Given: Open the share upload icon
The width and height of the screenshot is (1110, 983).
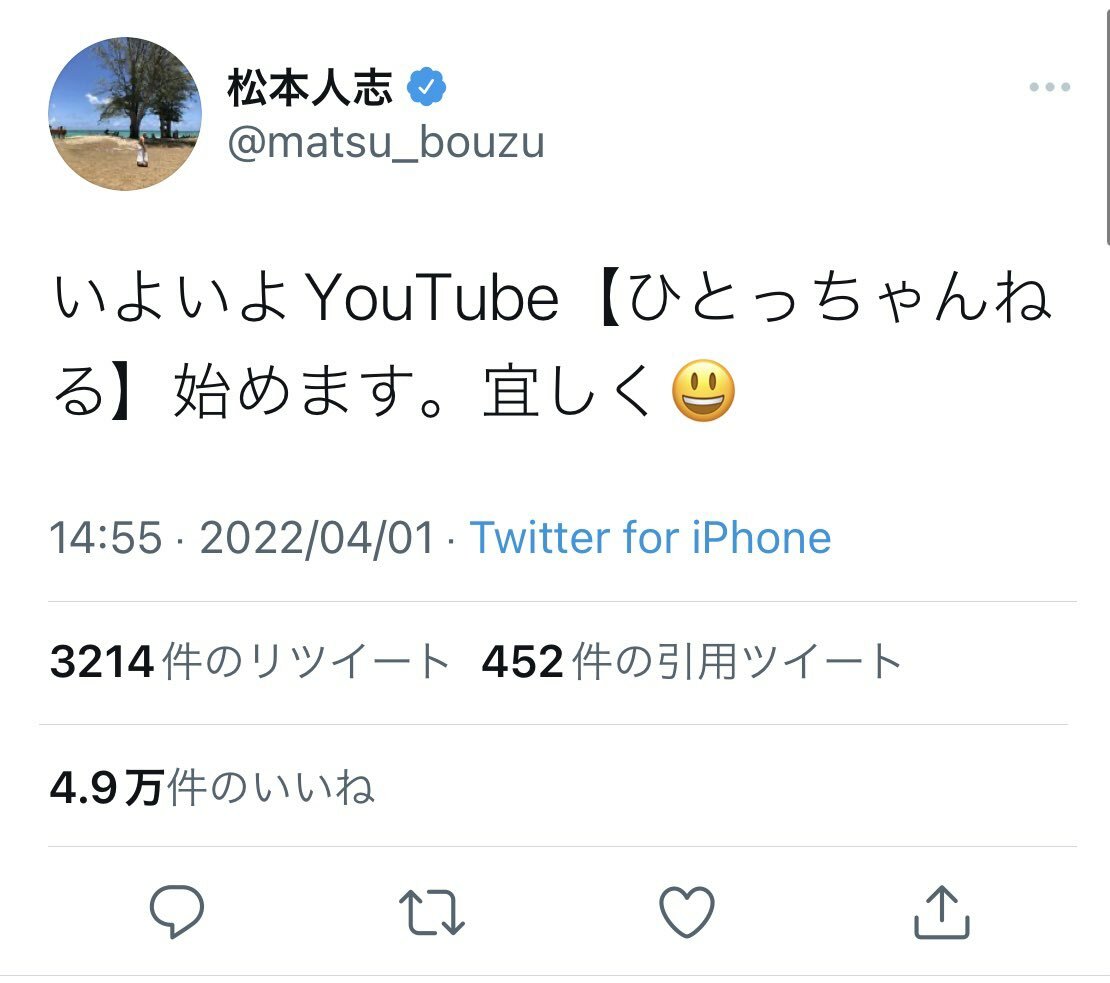Looking at the screenshot, I should pyautogui.click(x=942, y=911).
